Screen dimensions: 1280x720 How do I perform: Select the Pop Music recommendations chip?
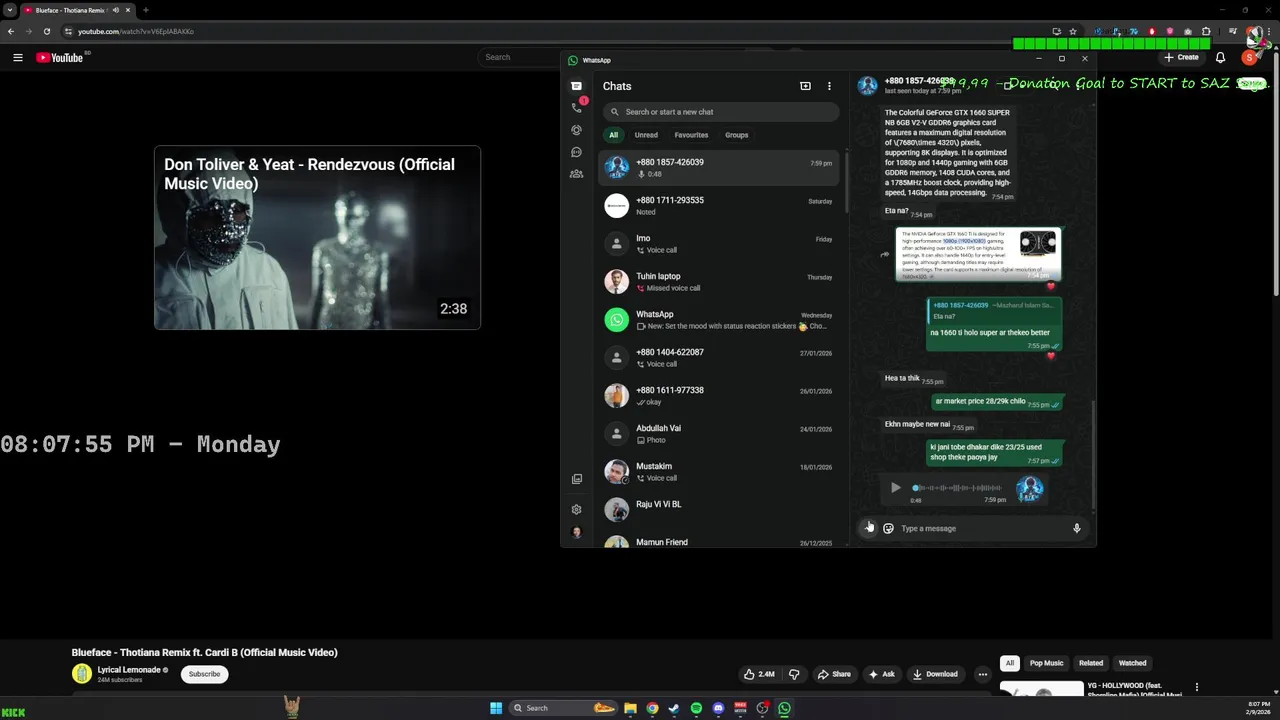[x=1046, y=663]
